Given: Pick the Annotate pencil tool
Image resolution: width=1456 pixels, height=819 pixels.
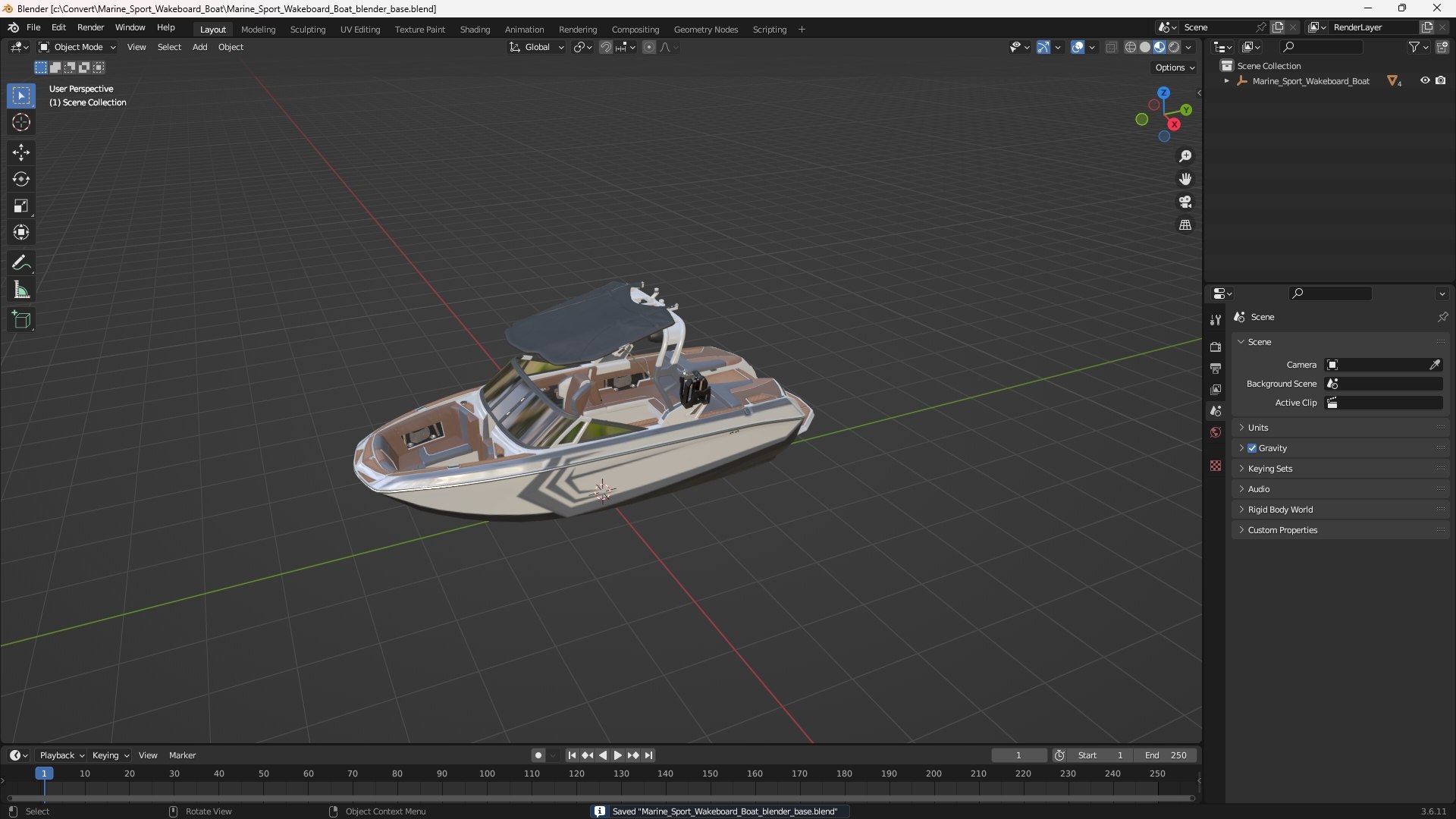Looking at the screenshot, I should tap(21, 263).
